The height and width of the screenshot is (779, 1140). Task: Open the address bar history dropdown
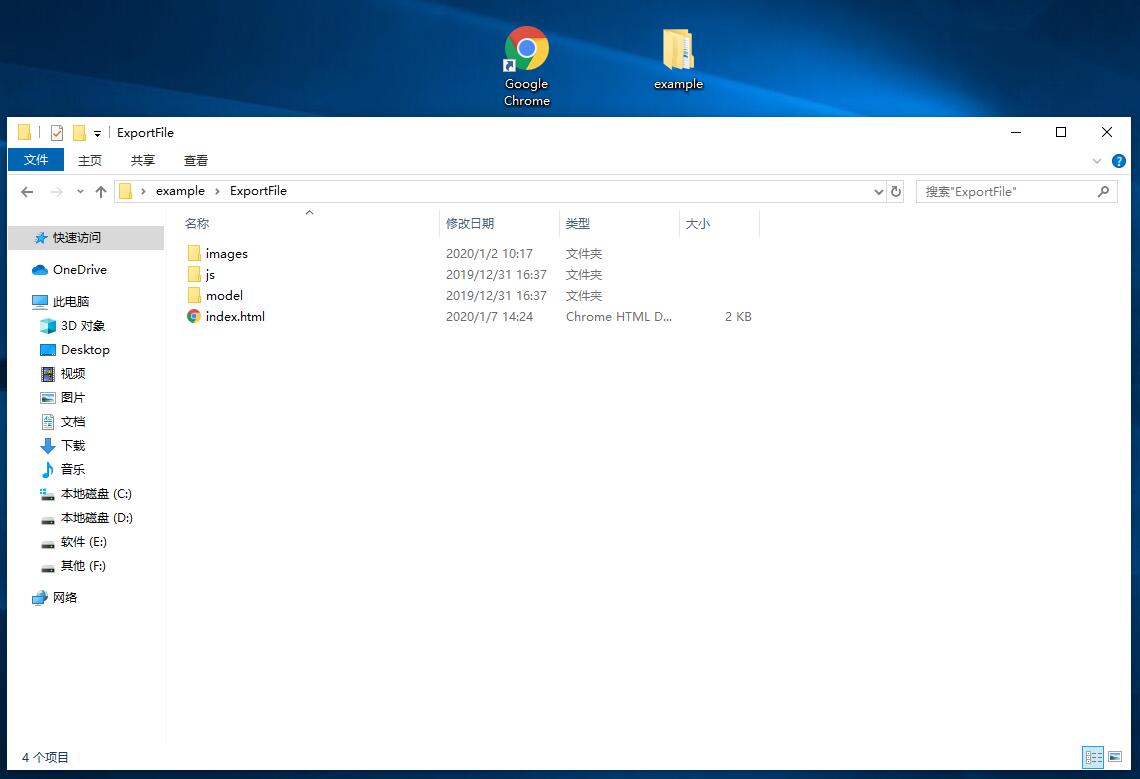(x=878, y=192)
